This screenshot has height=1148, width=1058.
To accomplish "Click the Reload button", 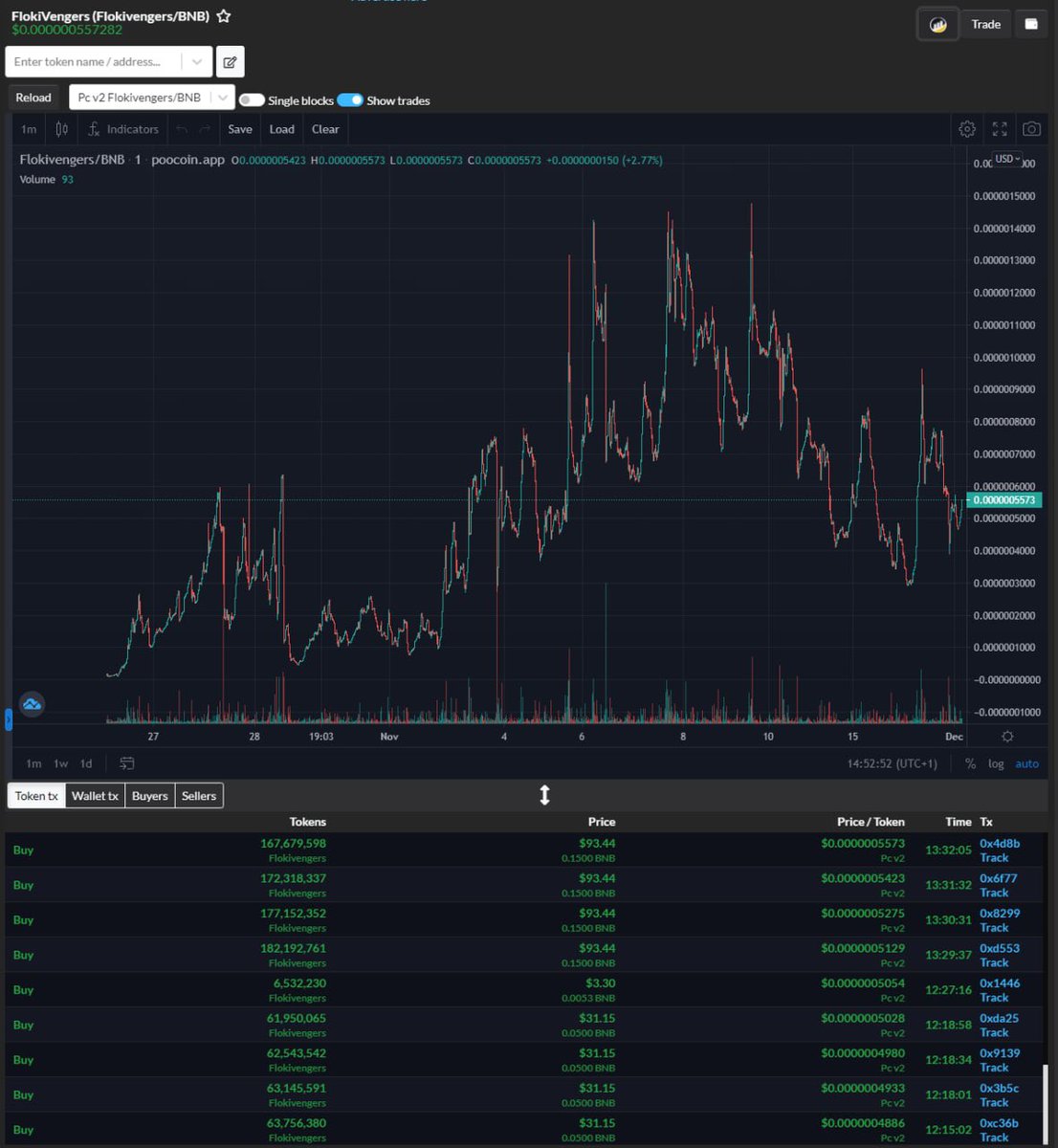I will pos(33,98).
